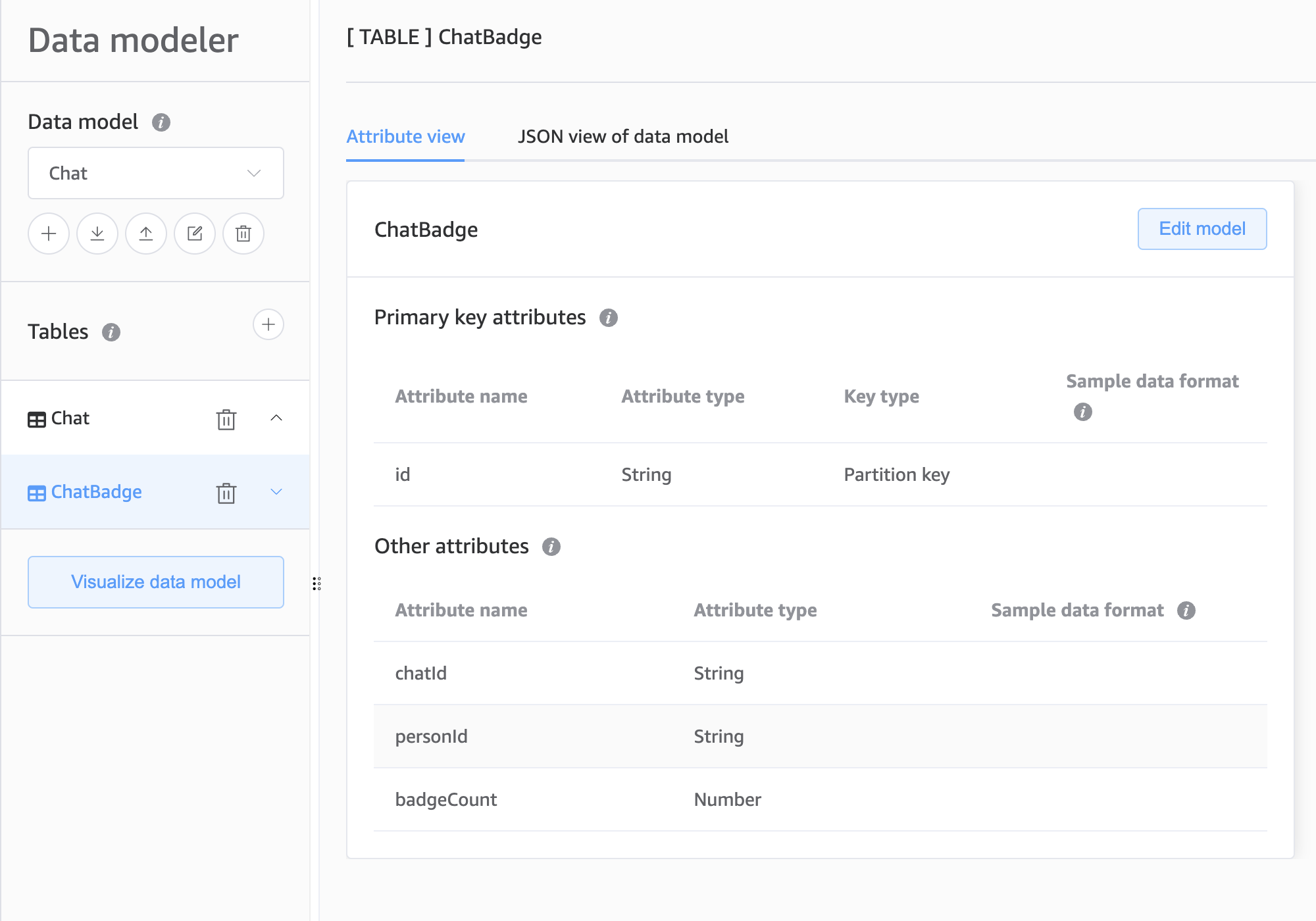Add a new table with plus icon

268,324
